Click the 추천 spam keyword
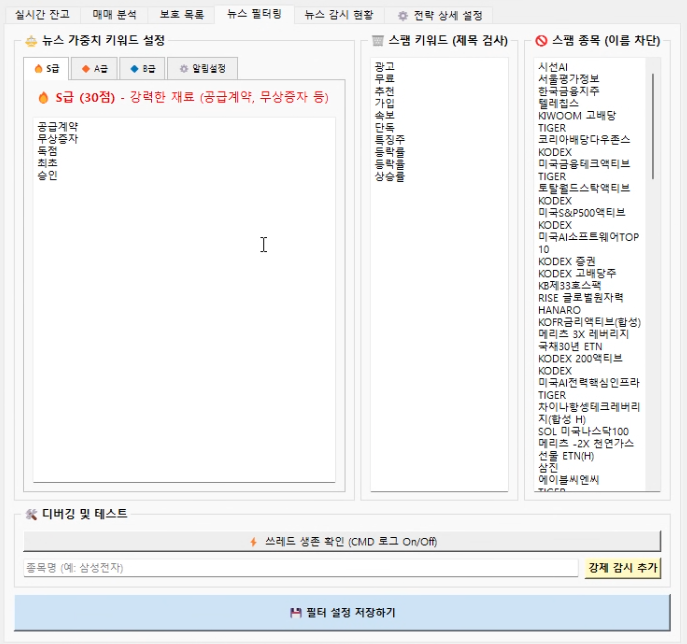 click(x=385, y=91)
